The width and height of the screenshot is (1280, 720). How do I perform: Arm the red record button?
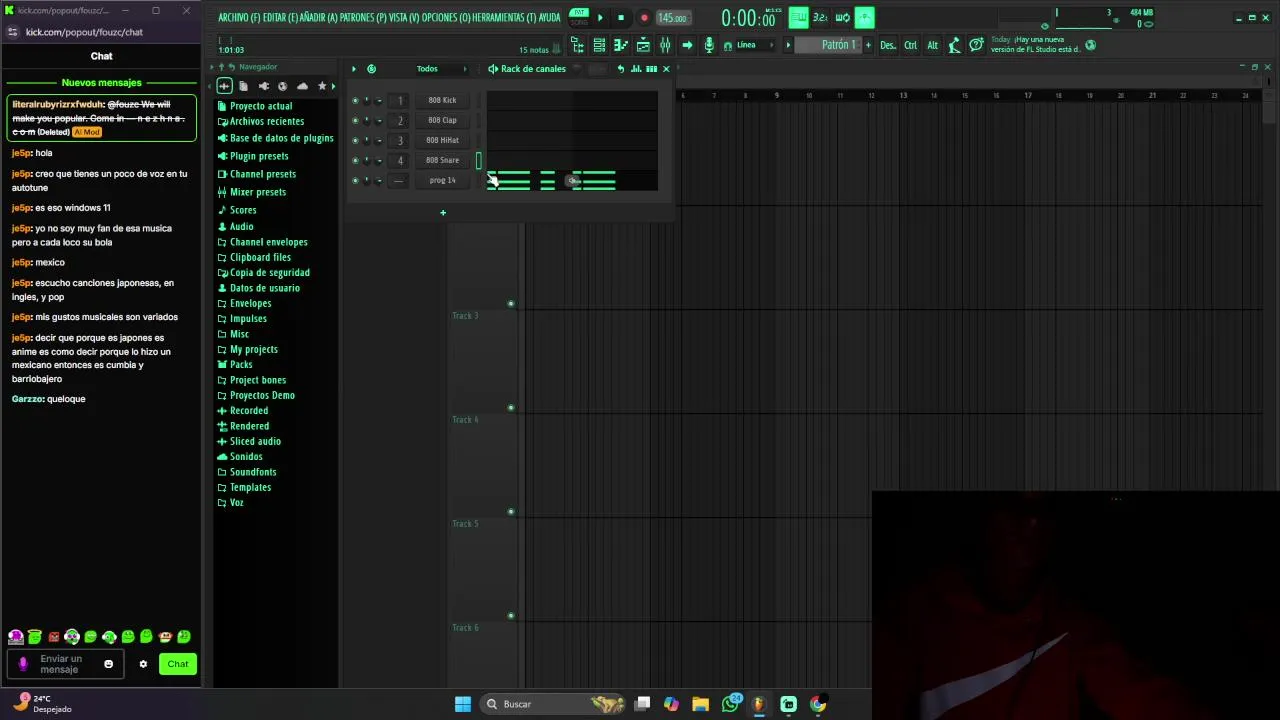[x=644, y=18]
